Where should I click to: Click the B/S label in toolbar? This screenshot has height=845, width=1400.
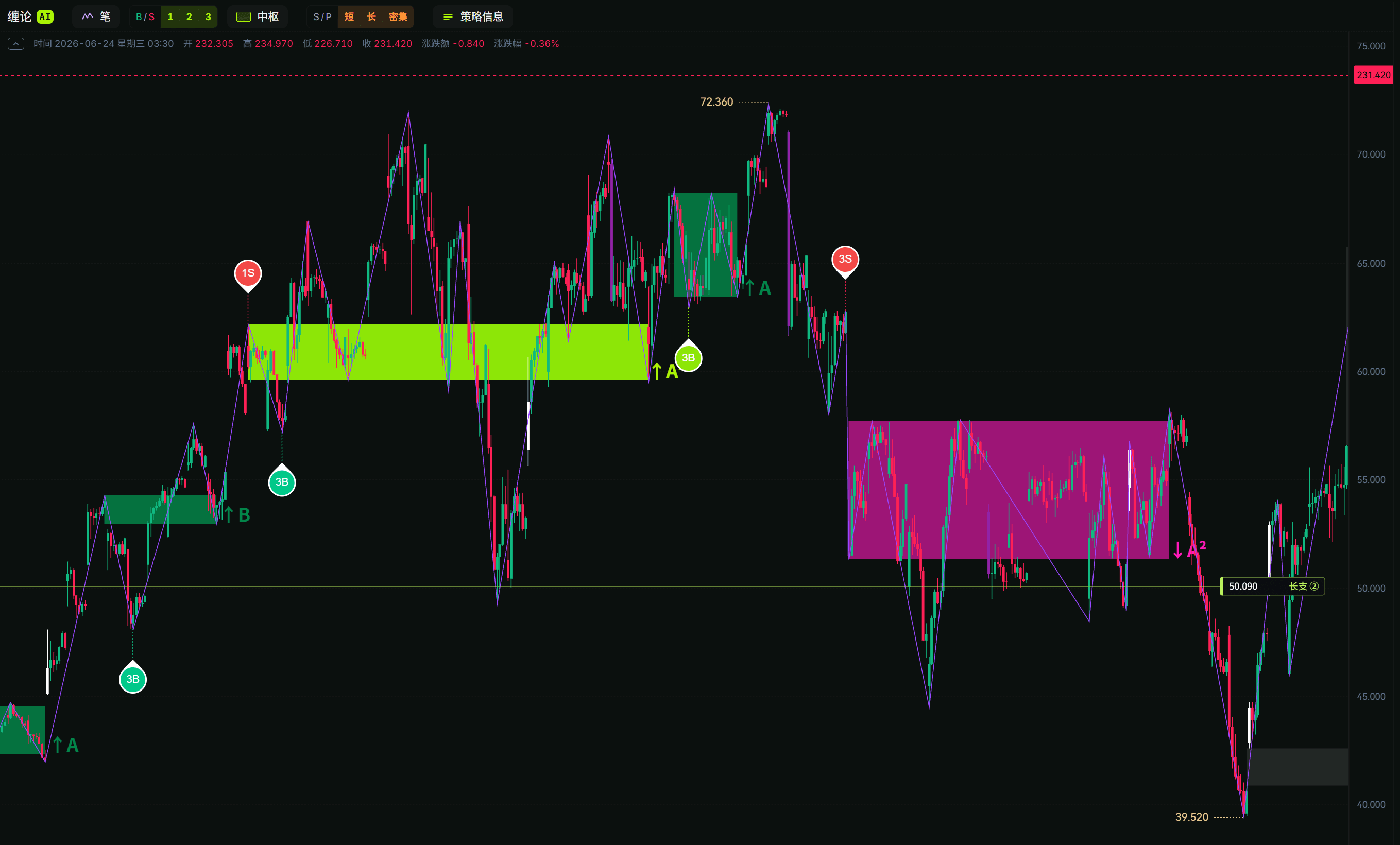pyautogui.click(x=145, y=17)
